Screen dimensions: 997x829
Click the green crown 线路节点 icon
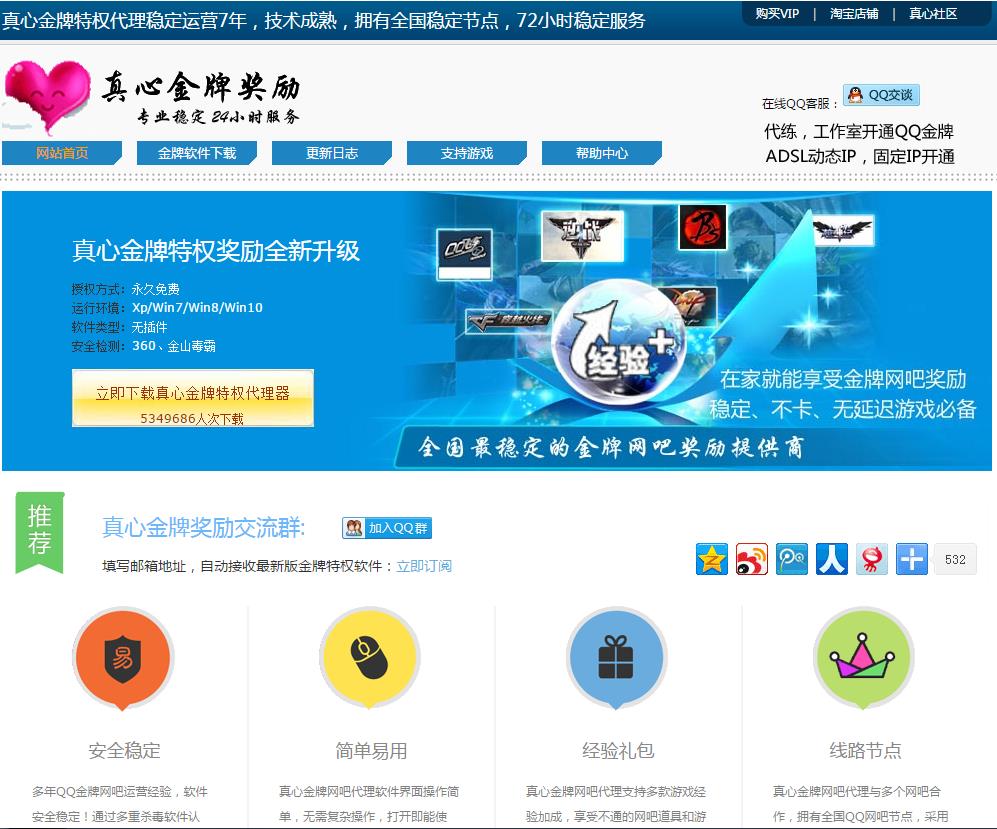click(863, 659)
